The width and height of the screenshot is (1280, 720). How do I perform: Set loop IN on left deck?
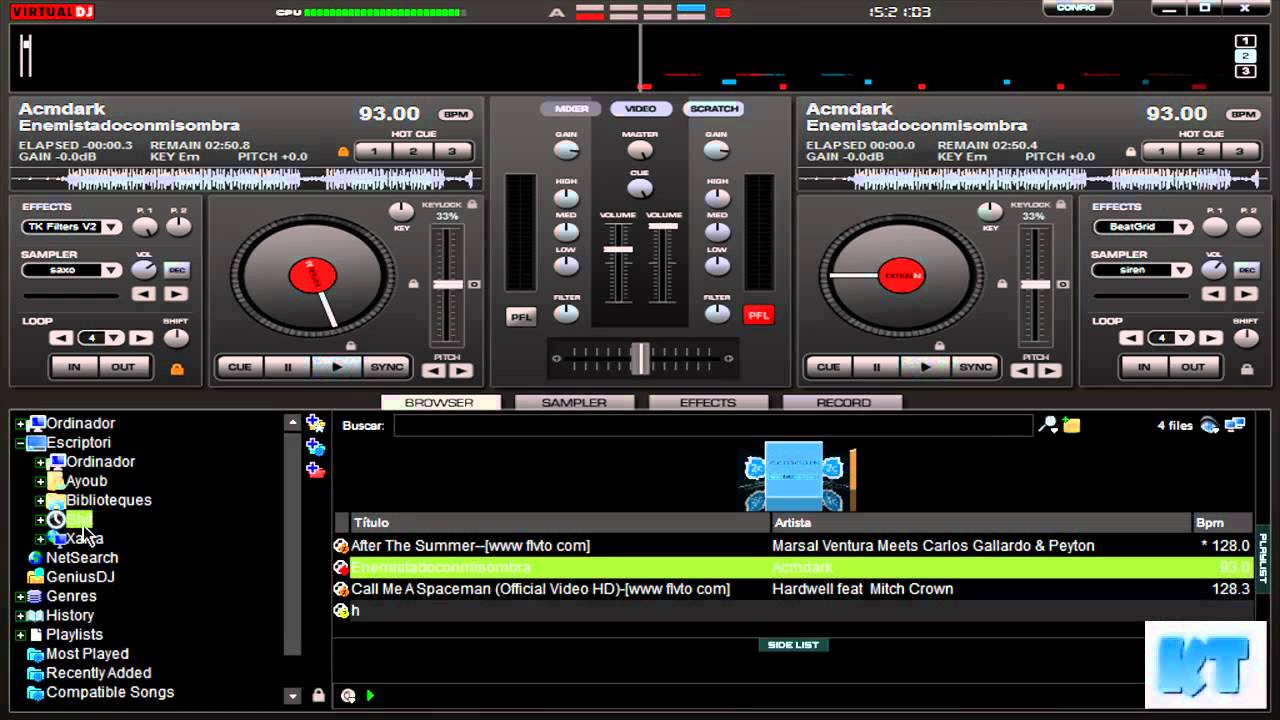coord(74,367)
